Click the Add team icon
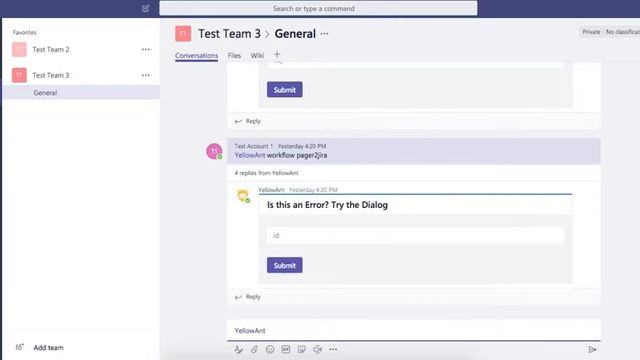The height and width of the screenshot is (360, 640). [x=19, y=347]
